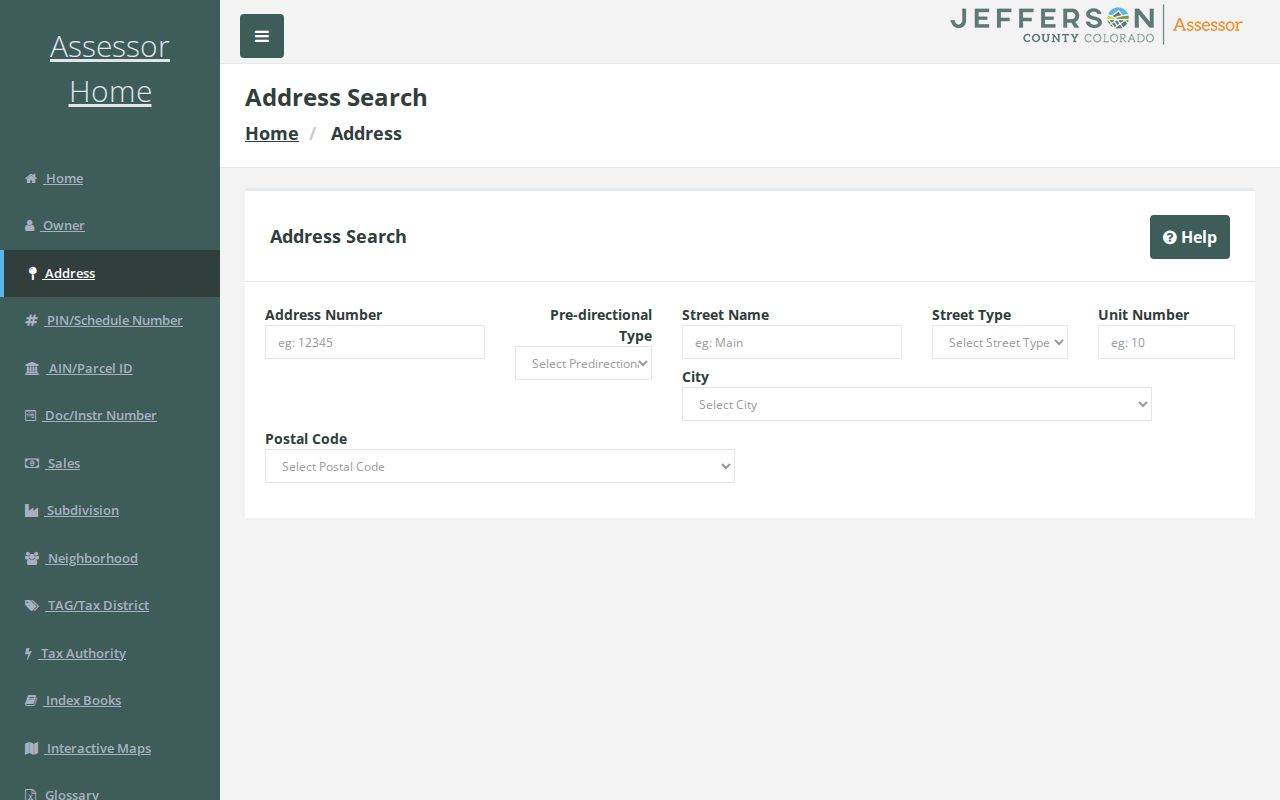Viewport: 1280px width, 800px height.
Task: Click the person icon beside Owner
Action: [x=30, y=226]
